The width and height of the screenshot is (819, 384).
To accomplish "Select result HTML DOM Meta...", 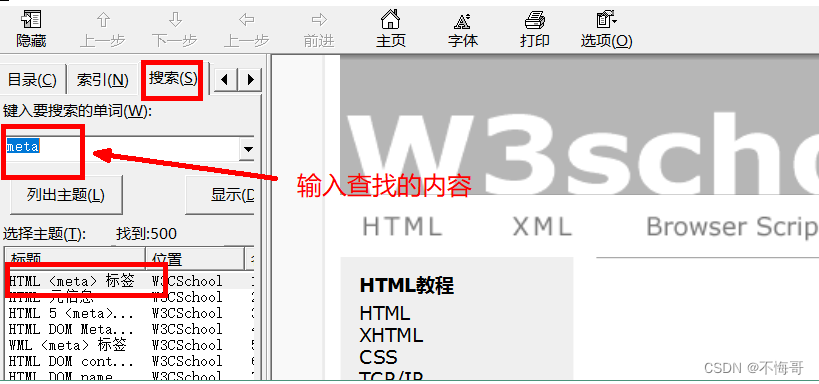I will (130, 329).
